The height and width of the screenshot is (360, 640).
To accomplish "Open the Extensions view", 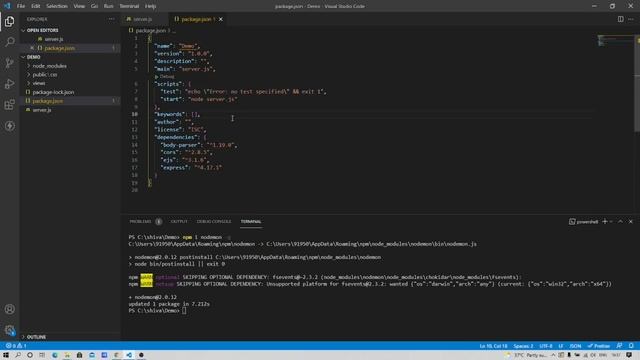I will pyautogui.click(x=9, y=104).
